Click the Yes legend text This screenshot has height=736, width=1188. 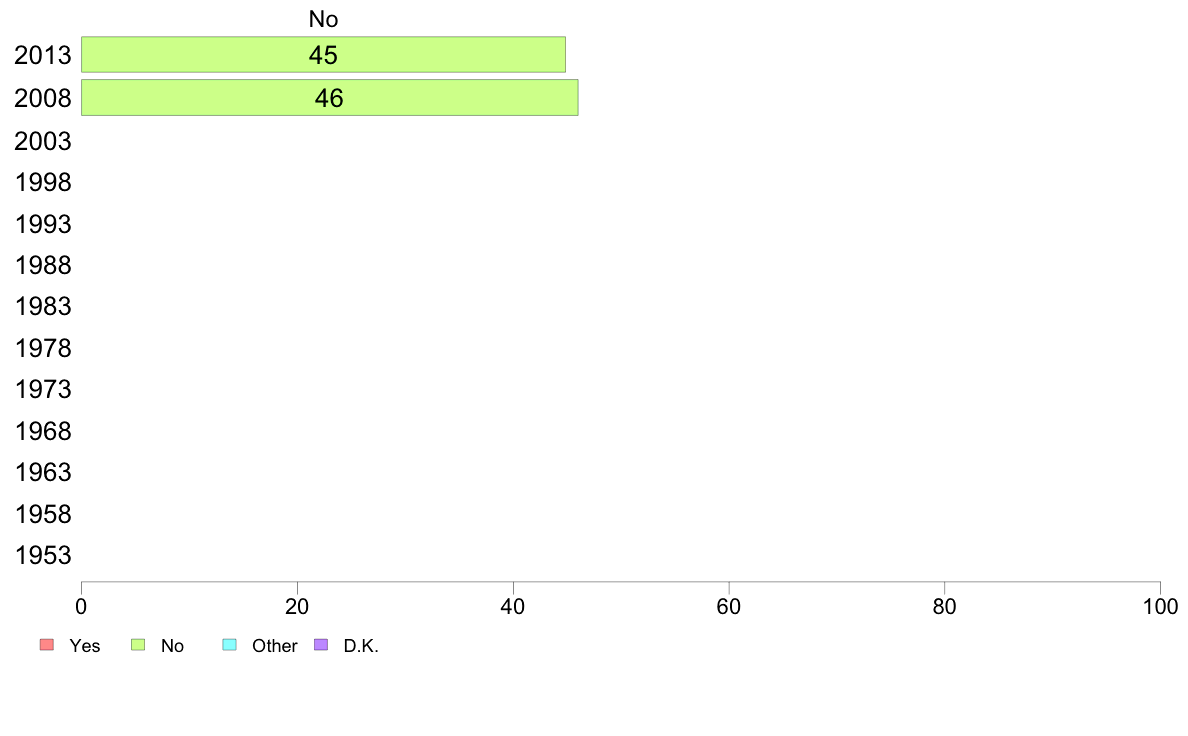pos(84,646)
